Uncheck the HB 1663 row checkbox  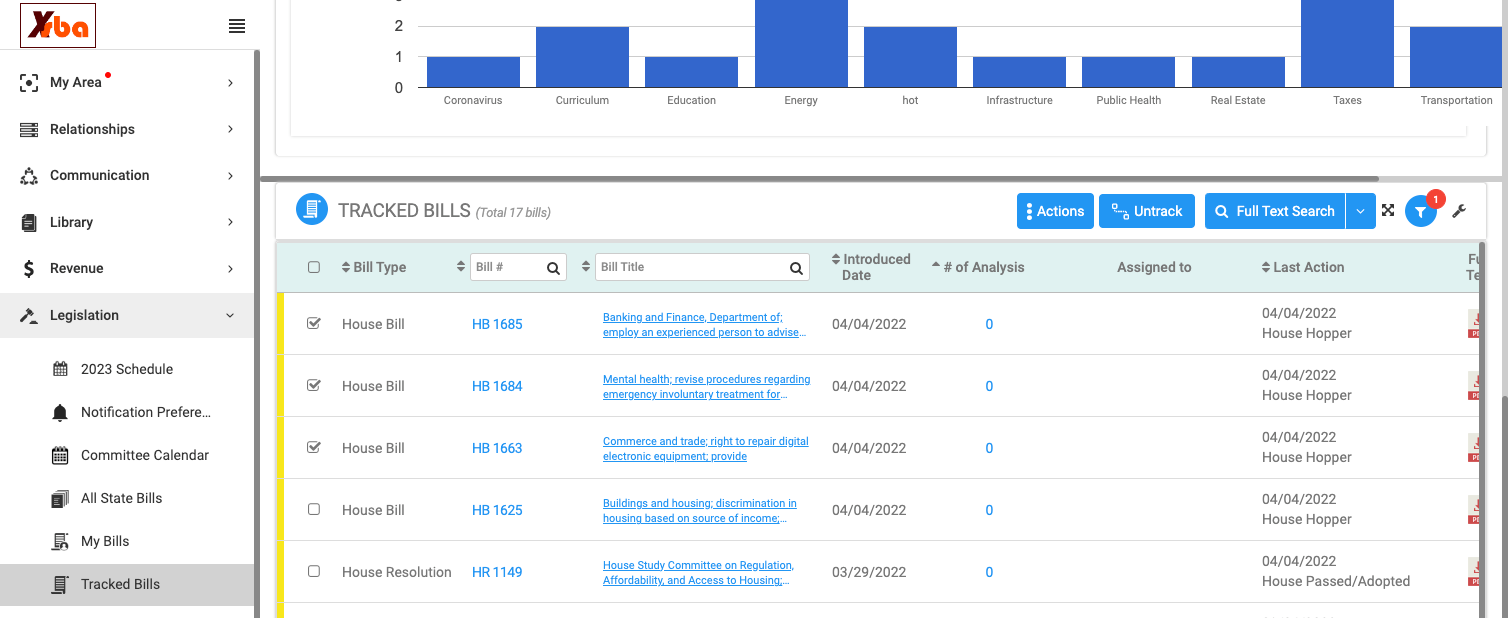pos(314,447)
